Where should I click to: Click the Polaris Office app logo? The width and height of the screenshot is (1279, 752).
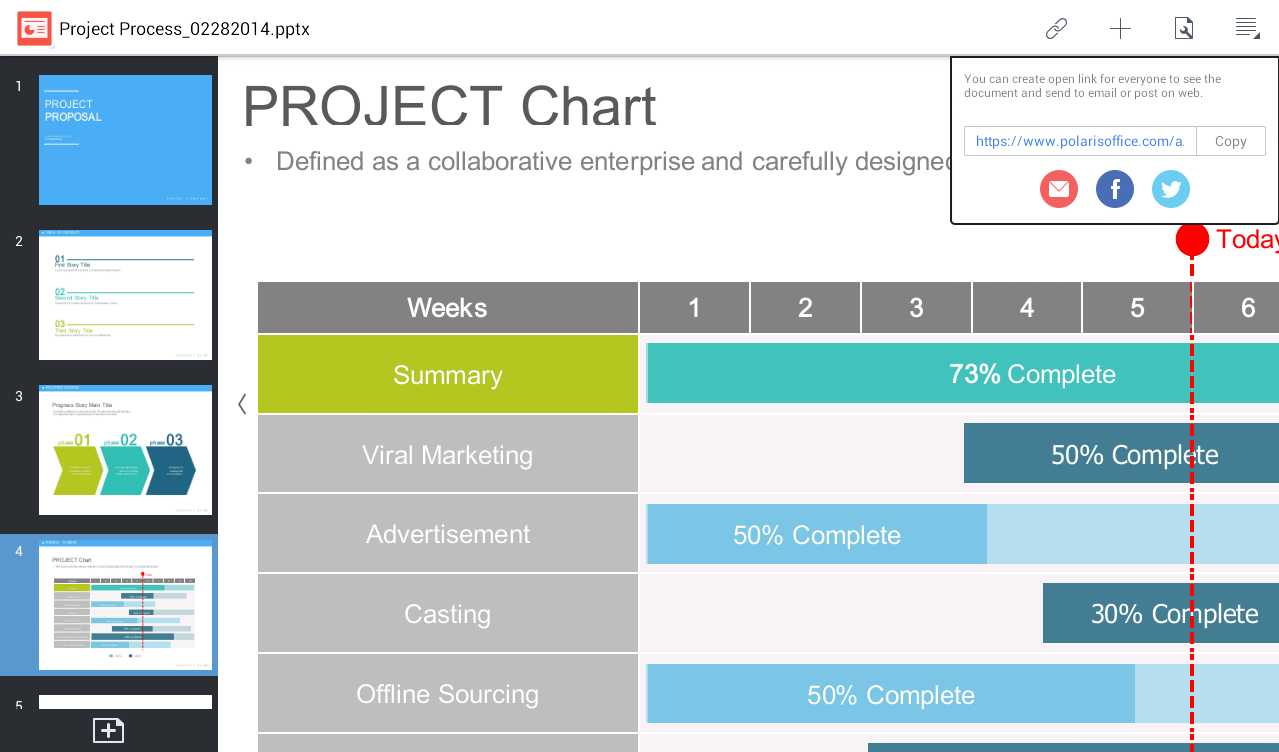[x=34, y=28]
